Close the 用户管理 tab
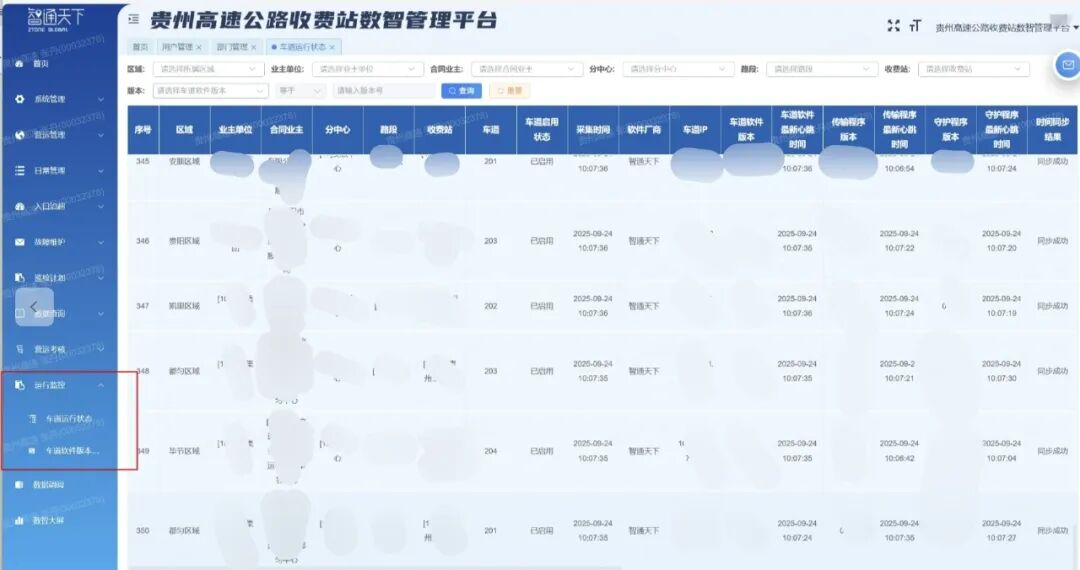Viewport: 1080px width, 570px height. pyautogui.click(x=199, y=47)
